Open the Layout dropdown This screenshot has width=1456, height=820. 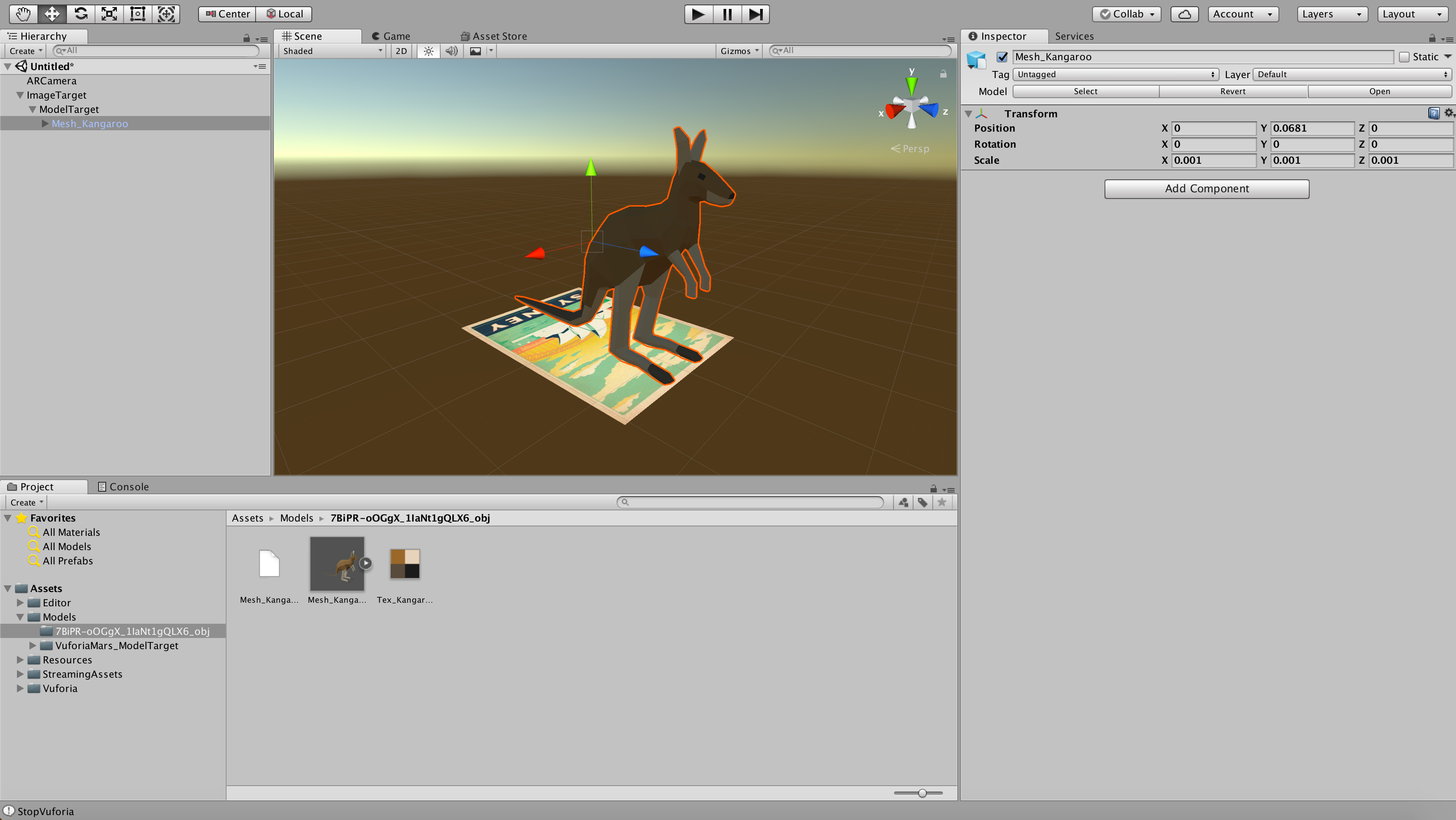[1413, 14]
